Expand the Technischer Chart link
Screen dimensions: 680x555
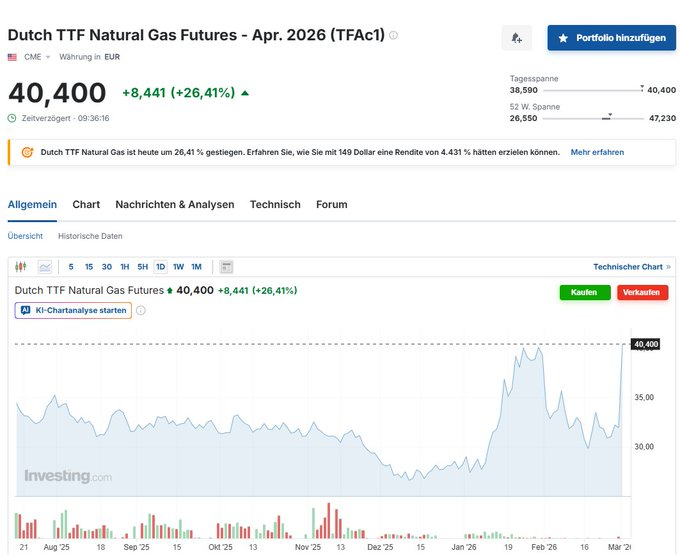(x=631, y=267)
